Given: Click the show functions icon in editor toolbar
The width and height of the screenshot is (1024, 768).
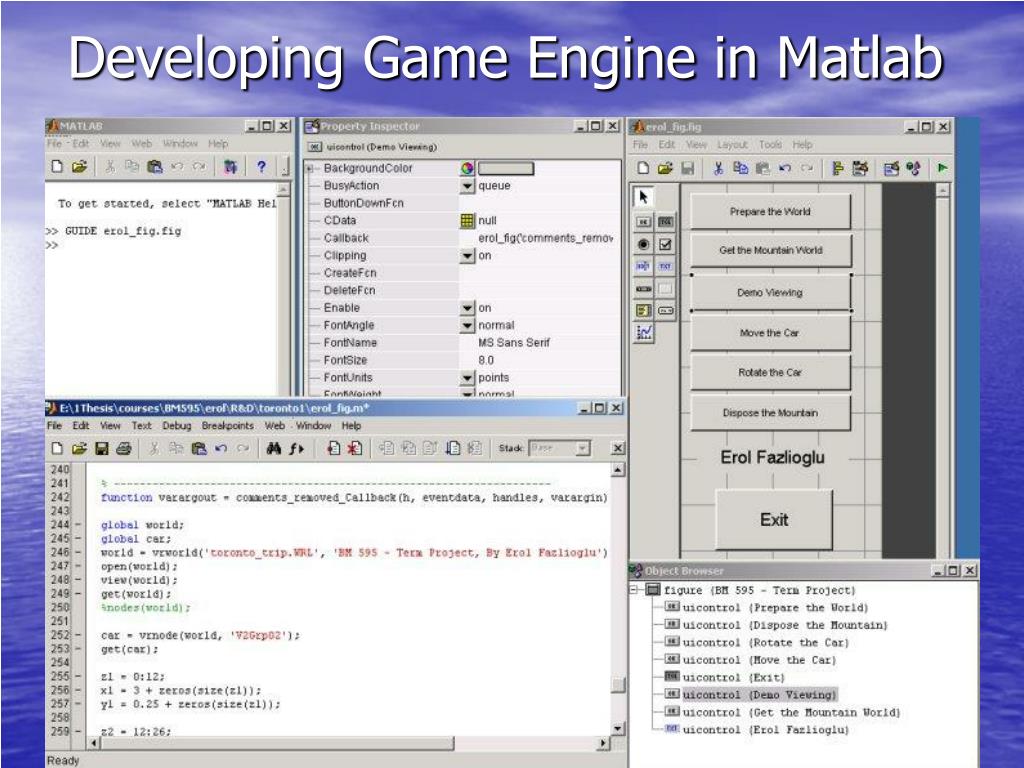Looking at the screenshot, I should click(296, 448).
